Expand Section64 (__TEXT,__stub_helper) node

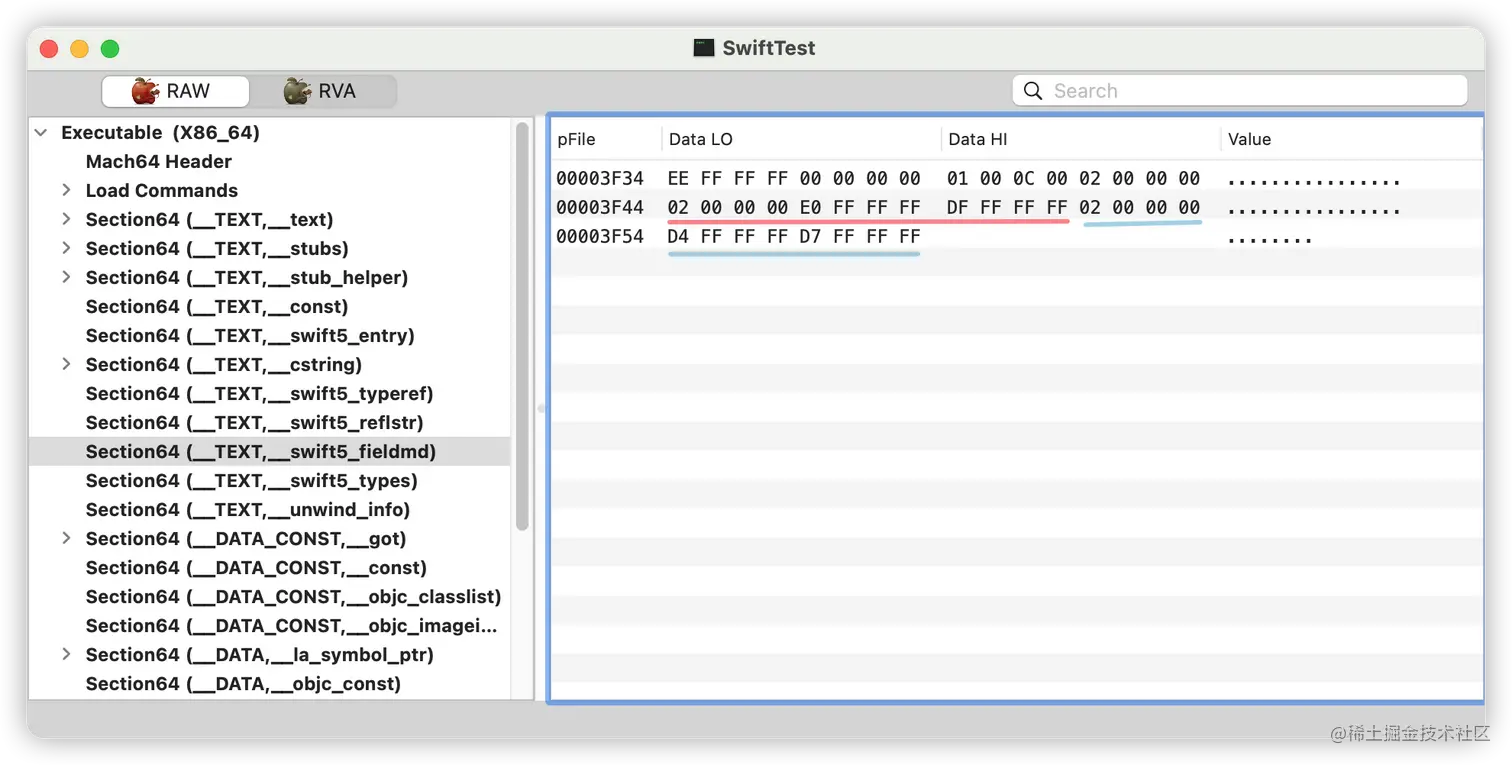pyautogui.click(x=66, y=277)
